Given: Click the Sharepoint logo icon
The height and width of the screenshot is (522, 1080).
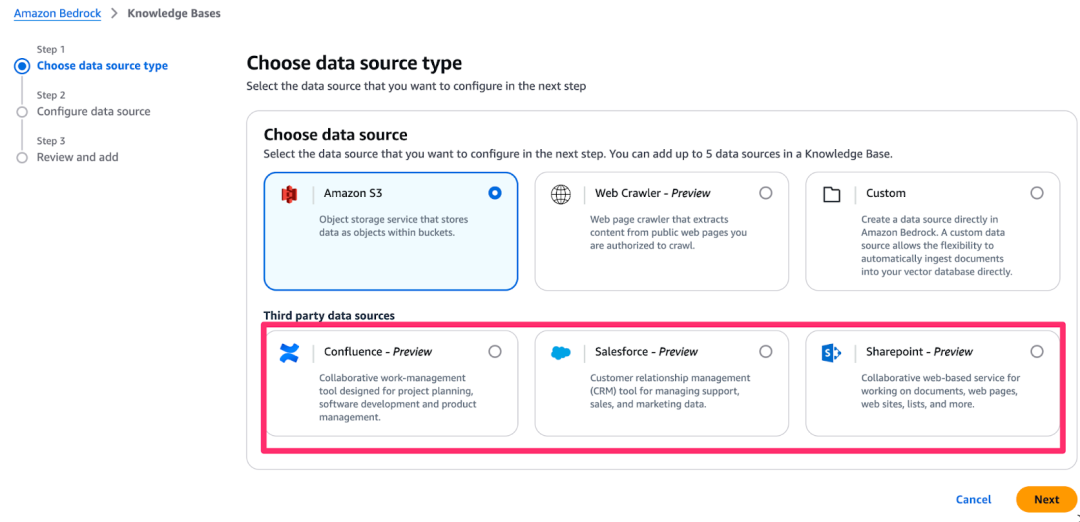Looking at the screenshot, I should click(831, 352).
